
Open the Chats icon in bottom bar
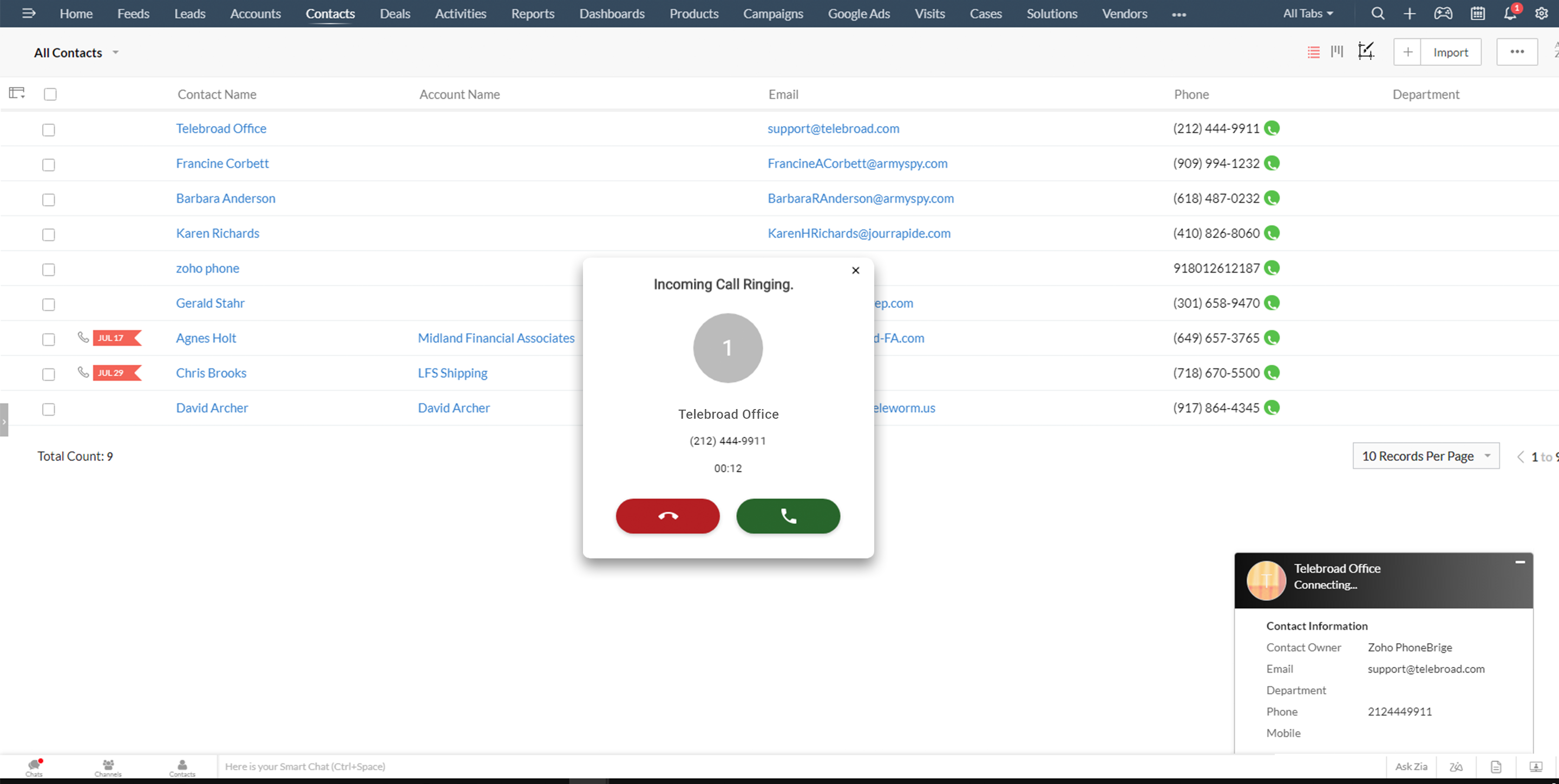(x=35, y=767)
